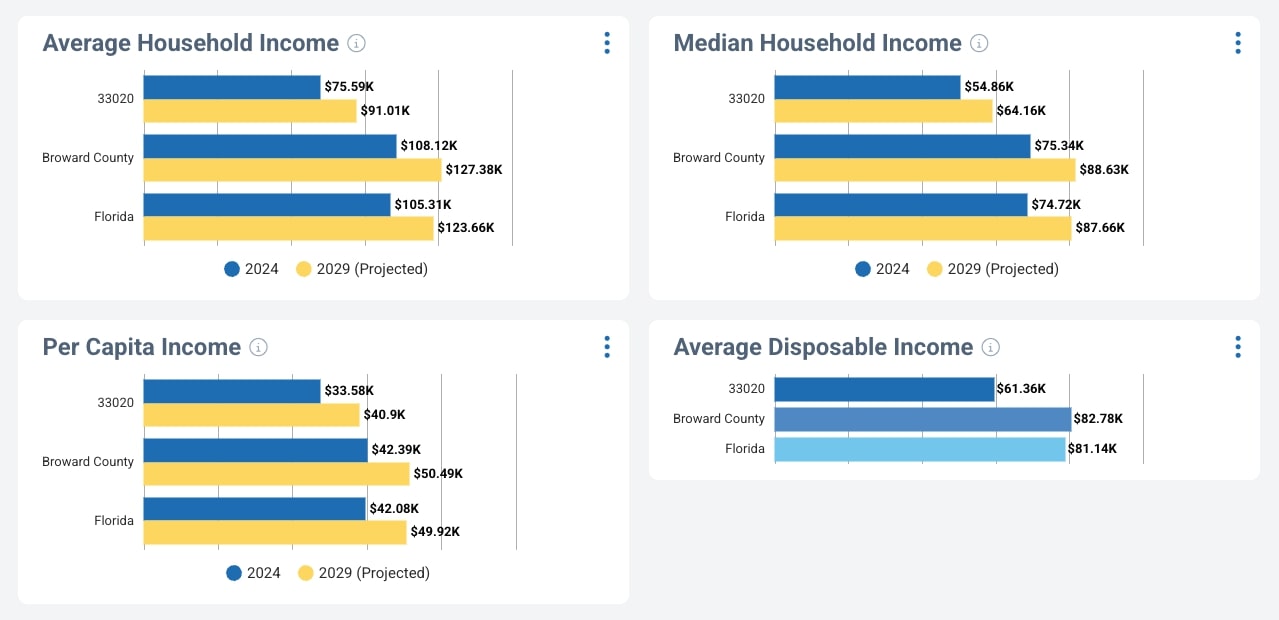Viewport: 1279px width, 620px height.
Task: Click blue 2024 dot in Median Household legend
Action: [864, 269]
